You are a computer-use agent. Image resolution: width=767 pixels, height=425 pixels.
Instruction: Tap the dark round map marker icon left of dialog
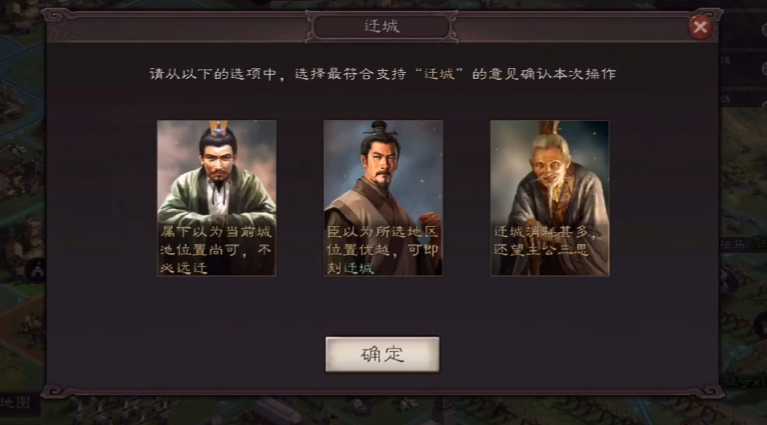38,268
